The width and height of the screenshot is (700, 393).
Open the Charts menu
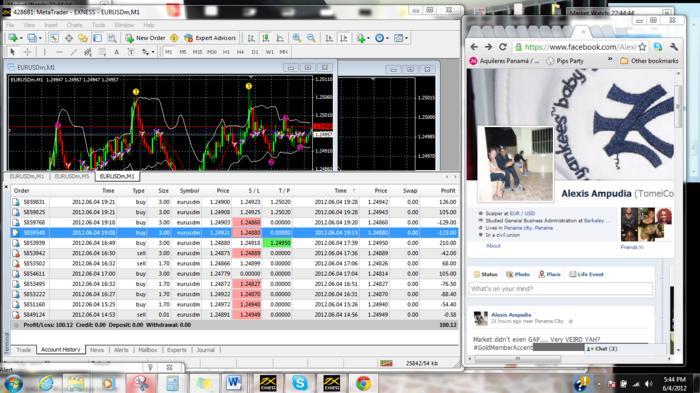(x=75, y=25)
